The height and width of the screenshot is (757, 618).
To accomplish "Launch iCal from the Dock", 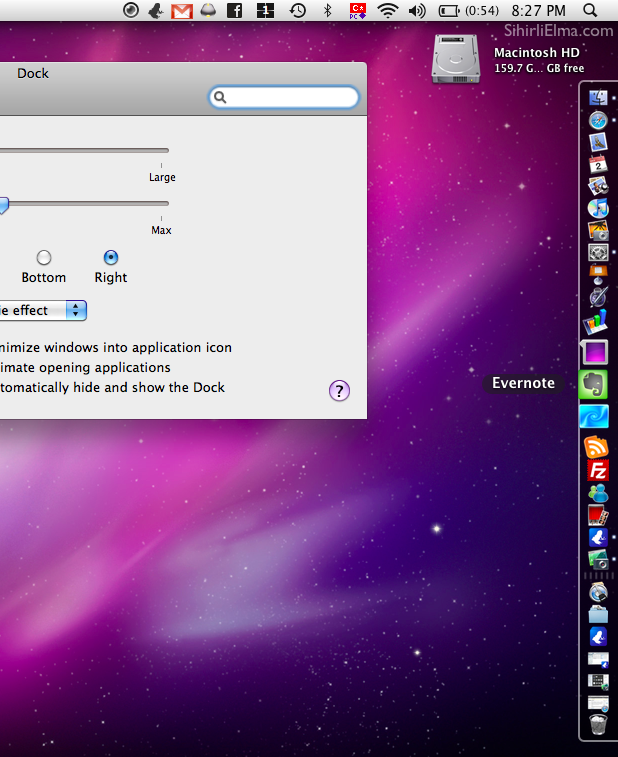I will point(599,164).
